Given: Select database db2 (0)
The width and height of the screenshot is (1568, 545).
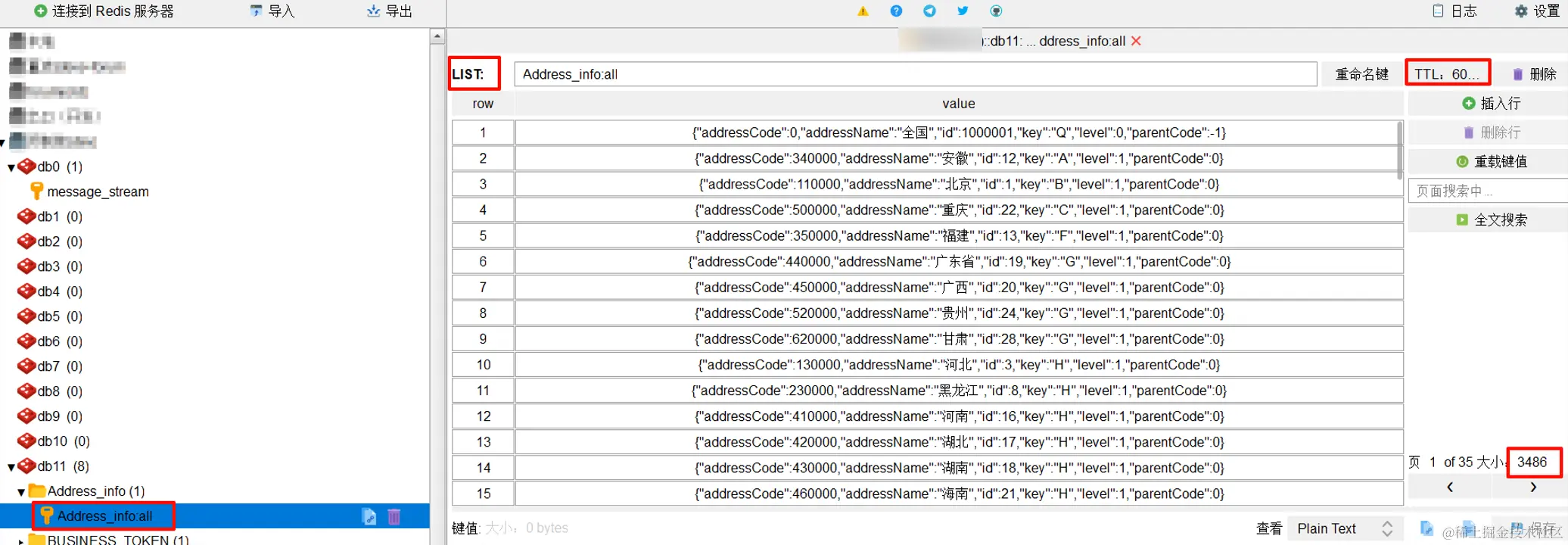Looking at the screenshot, I should tap(50, 241).
